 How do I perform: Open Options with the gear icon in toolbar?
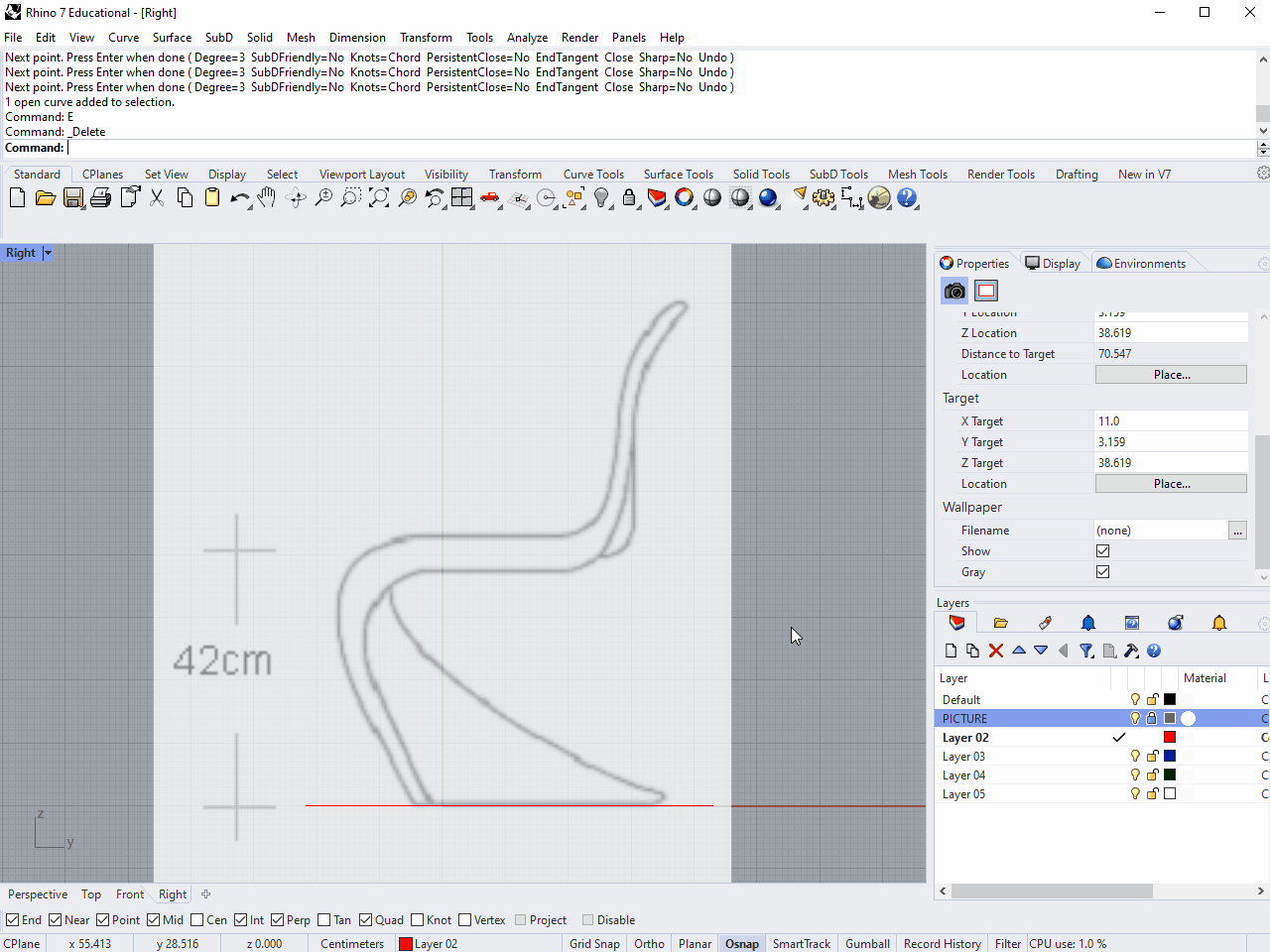pyautogui.click(x=824, y=197)
